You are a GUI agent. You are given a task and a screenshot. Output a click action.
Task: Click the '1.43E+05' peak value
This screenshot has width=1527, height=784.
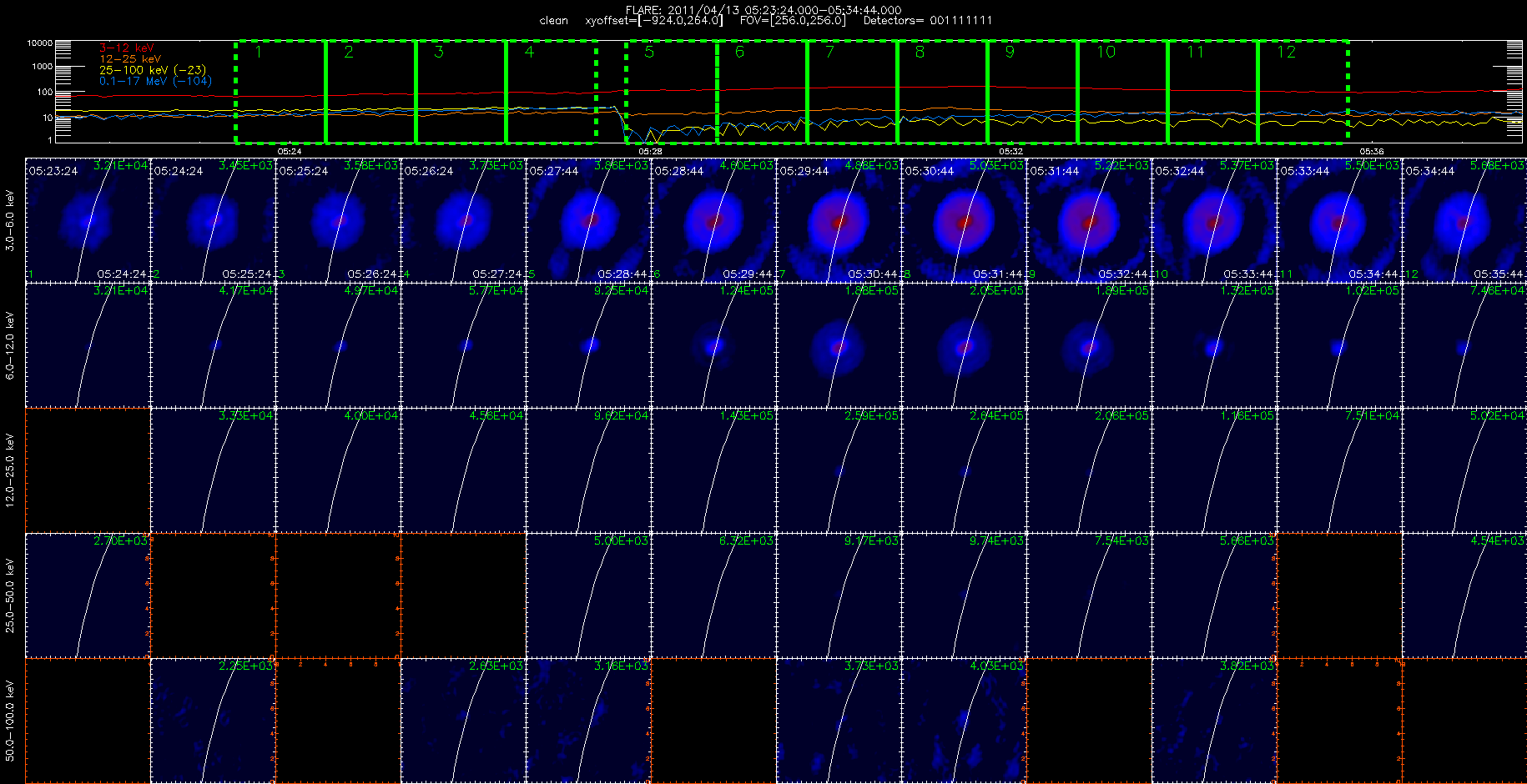tap(747, 416)
